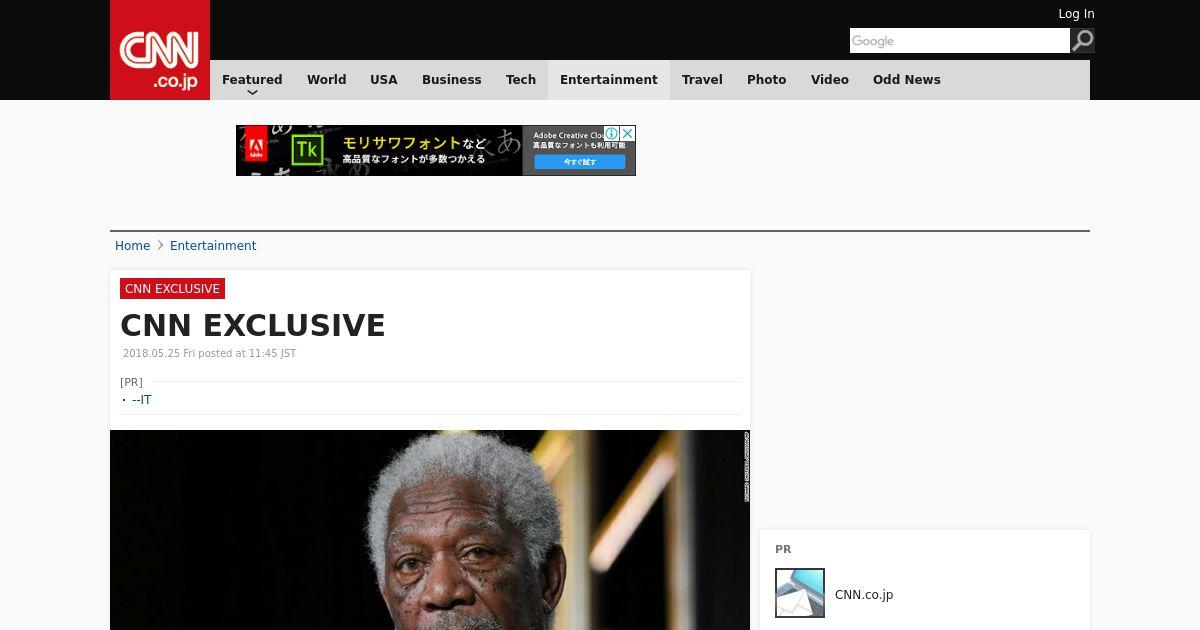Open the USA section

click(x=384, y=80)
